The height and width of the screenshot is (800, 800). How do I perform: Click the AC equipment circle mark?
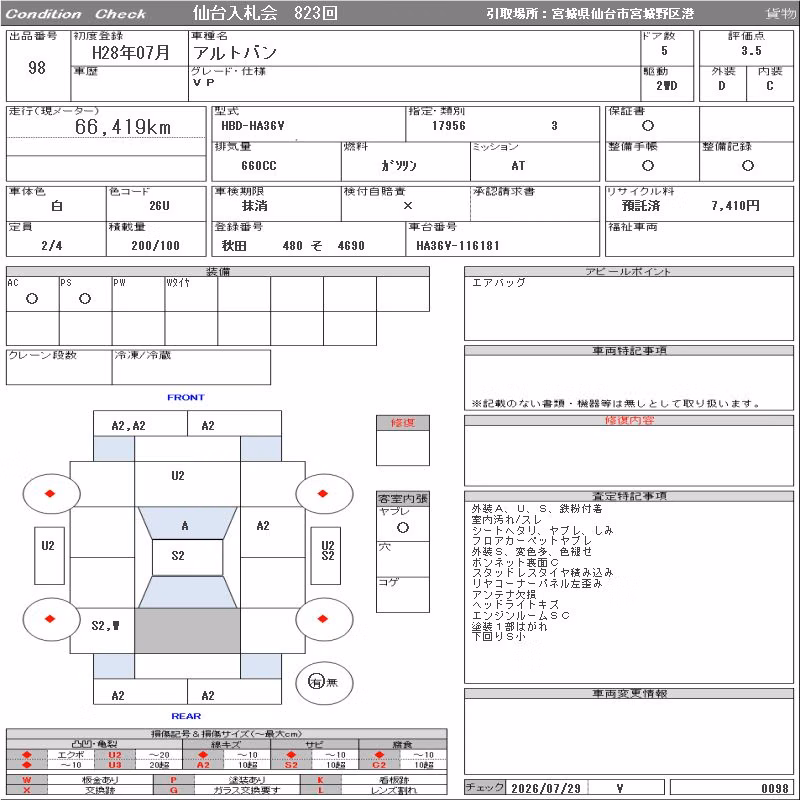[x=32, y=298]
